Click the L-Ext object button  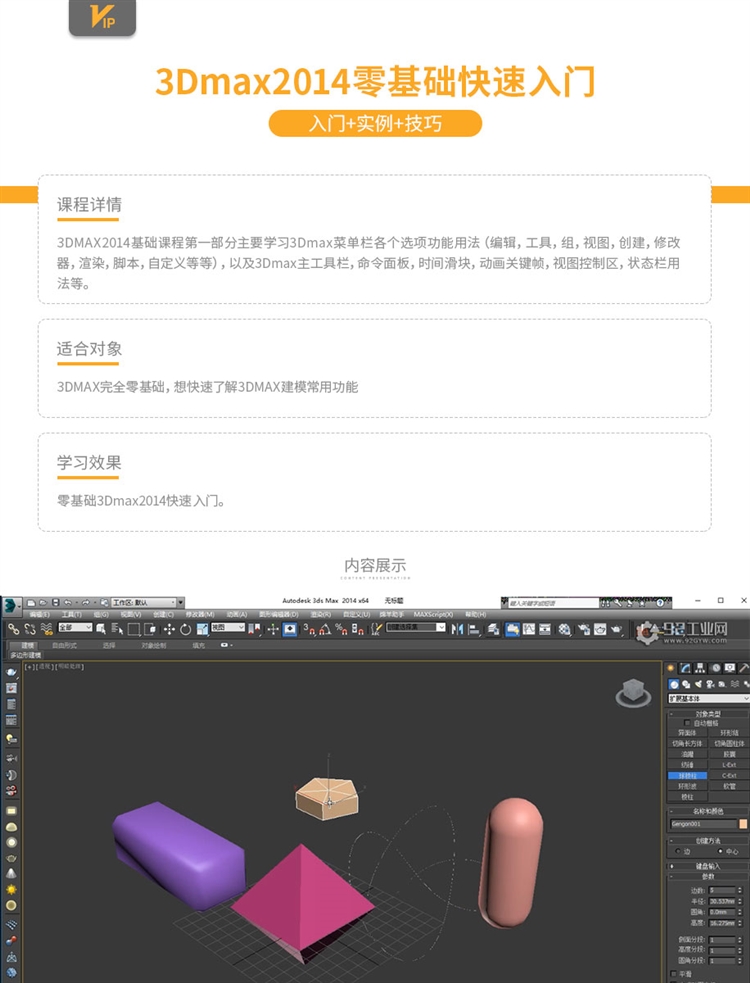(x=729, y=765)
